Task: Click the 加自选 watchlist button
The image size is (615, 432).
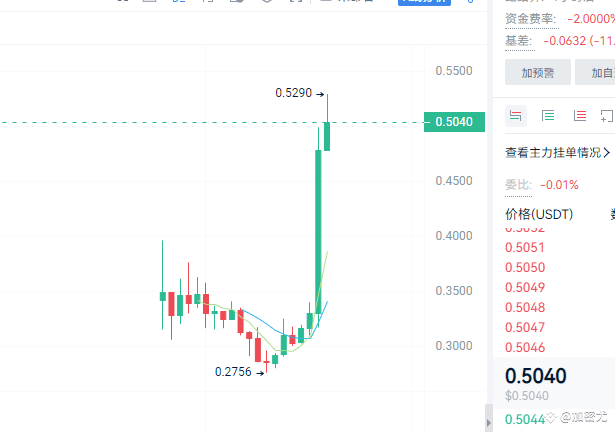Action: pyautogui.click(x=595, y=72)
